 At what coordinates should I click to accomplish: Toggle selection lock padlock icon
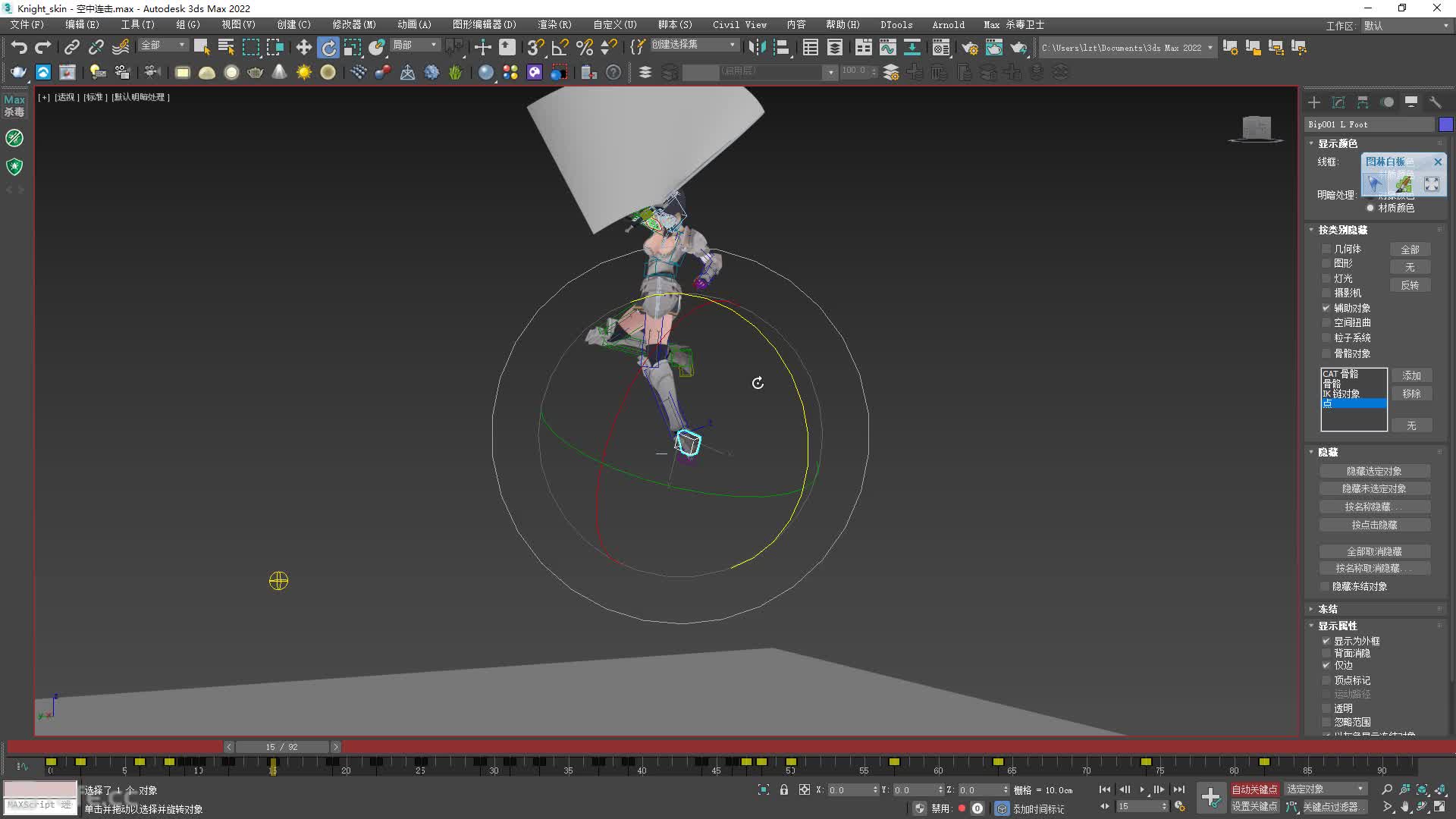pyautogui.click(x=784, y=789)
